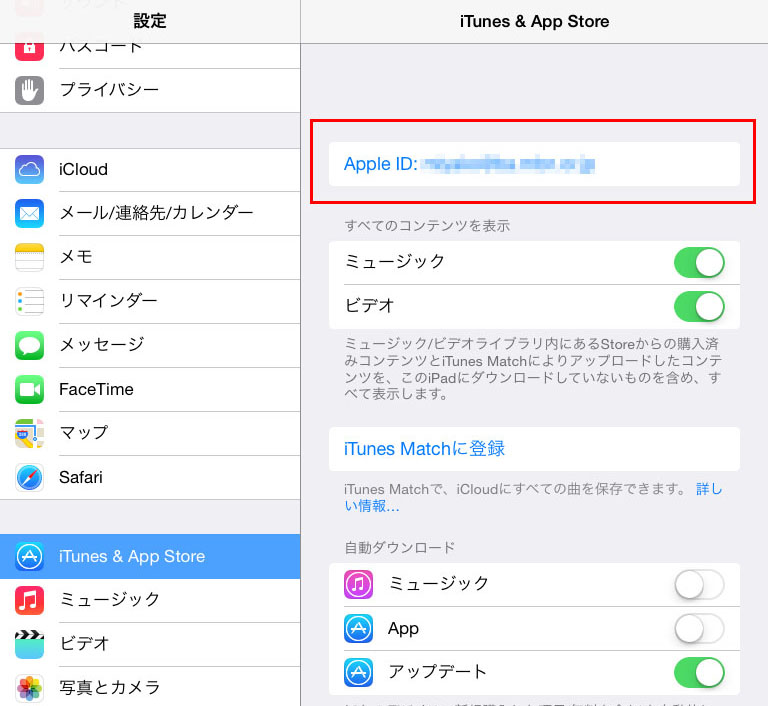Turn off the ビデオ content toggle

(x=699, y=307)
